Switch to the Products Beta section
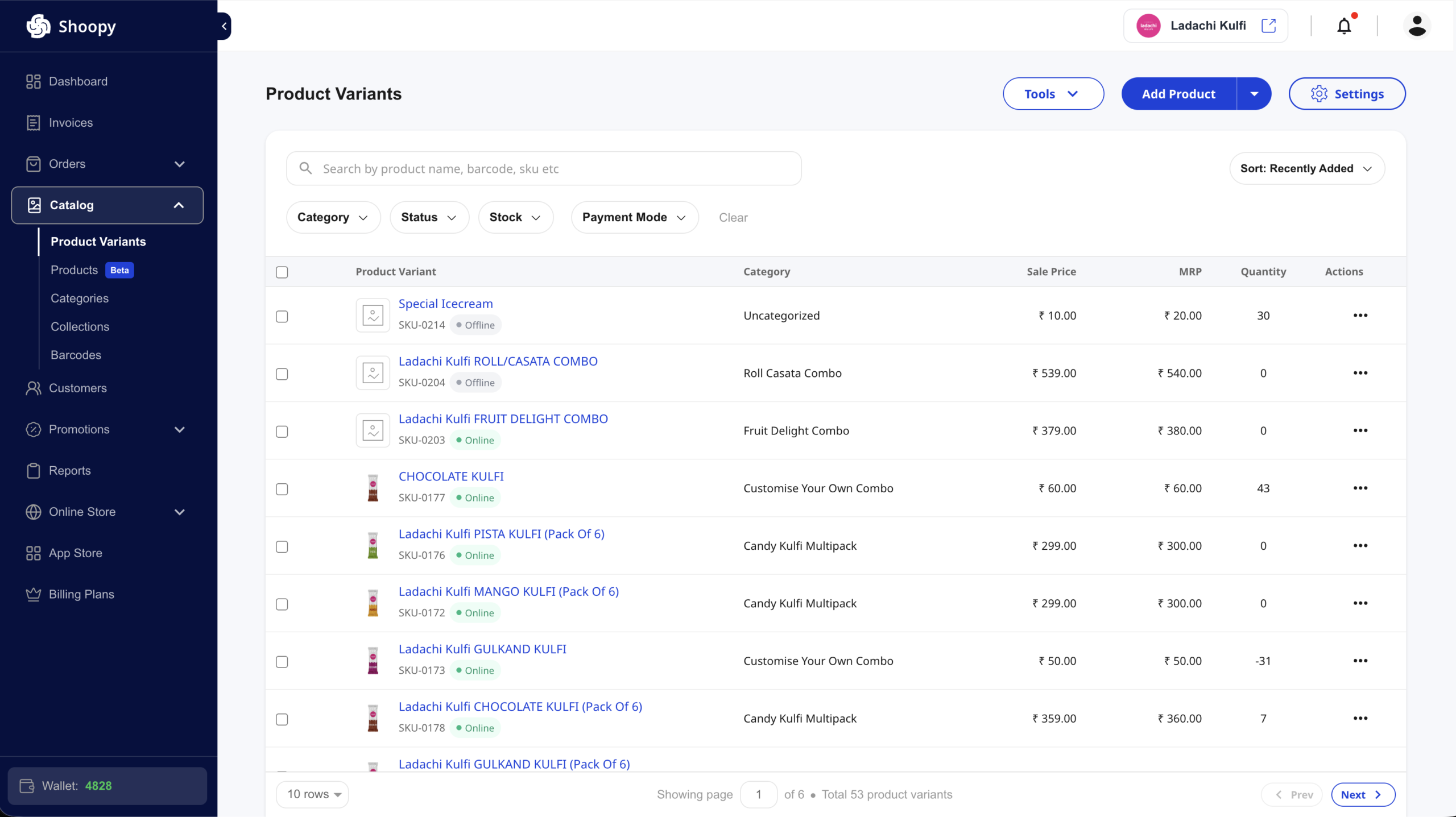Screen dimensions: 1456x817 click(x=75, y=269)
